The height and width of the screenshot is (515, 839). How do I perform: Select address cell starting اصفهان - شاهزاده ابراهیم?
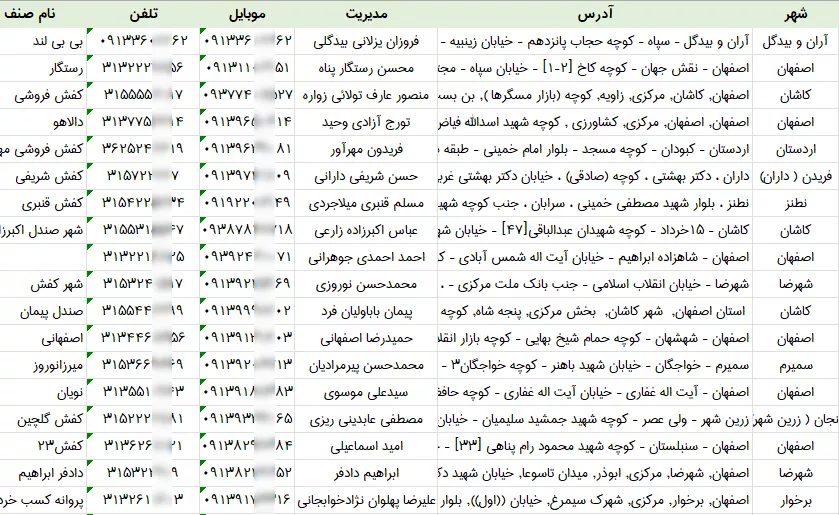tap(595, 258)
